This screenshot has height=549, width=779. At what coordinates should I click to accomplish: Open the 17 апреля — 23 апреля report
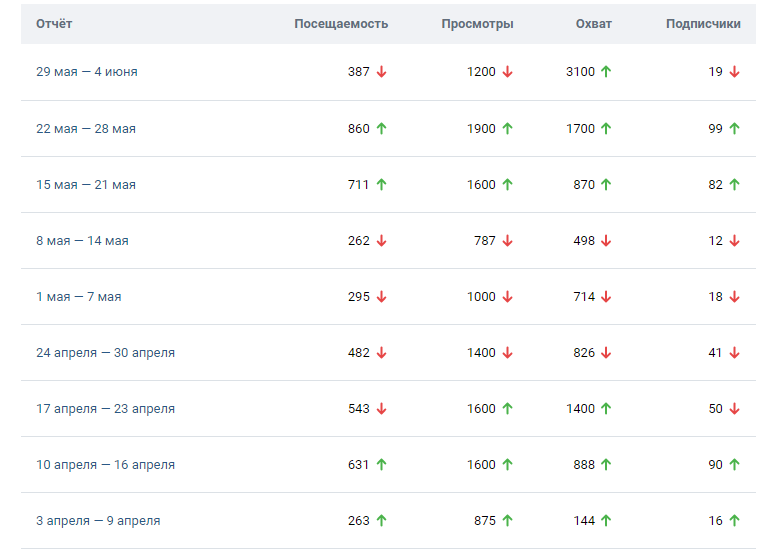105,409
